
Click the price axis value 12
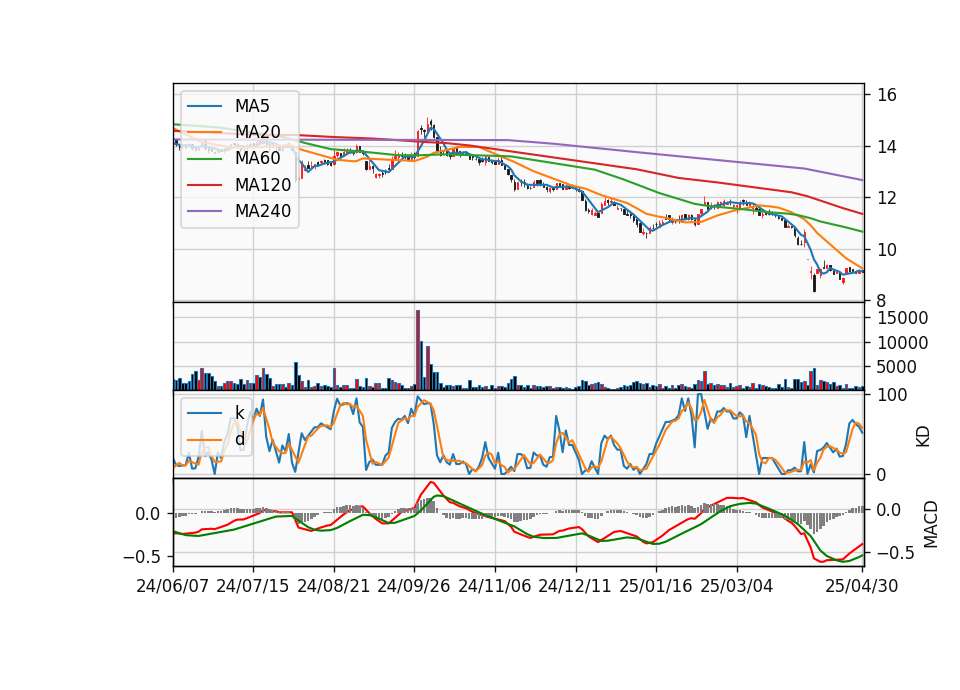(x=887, y=198)
